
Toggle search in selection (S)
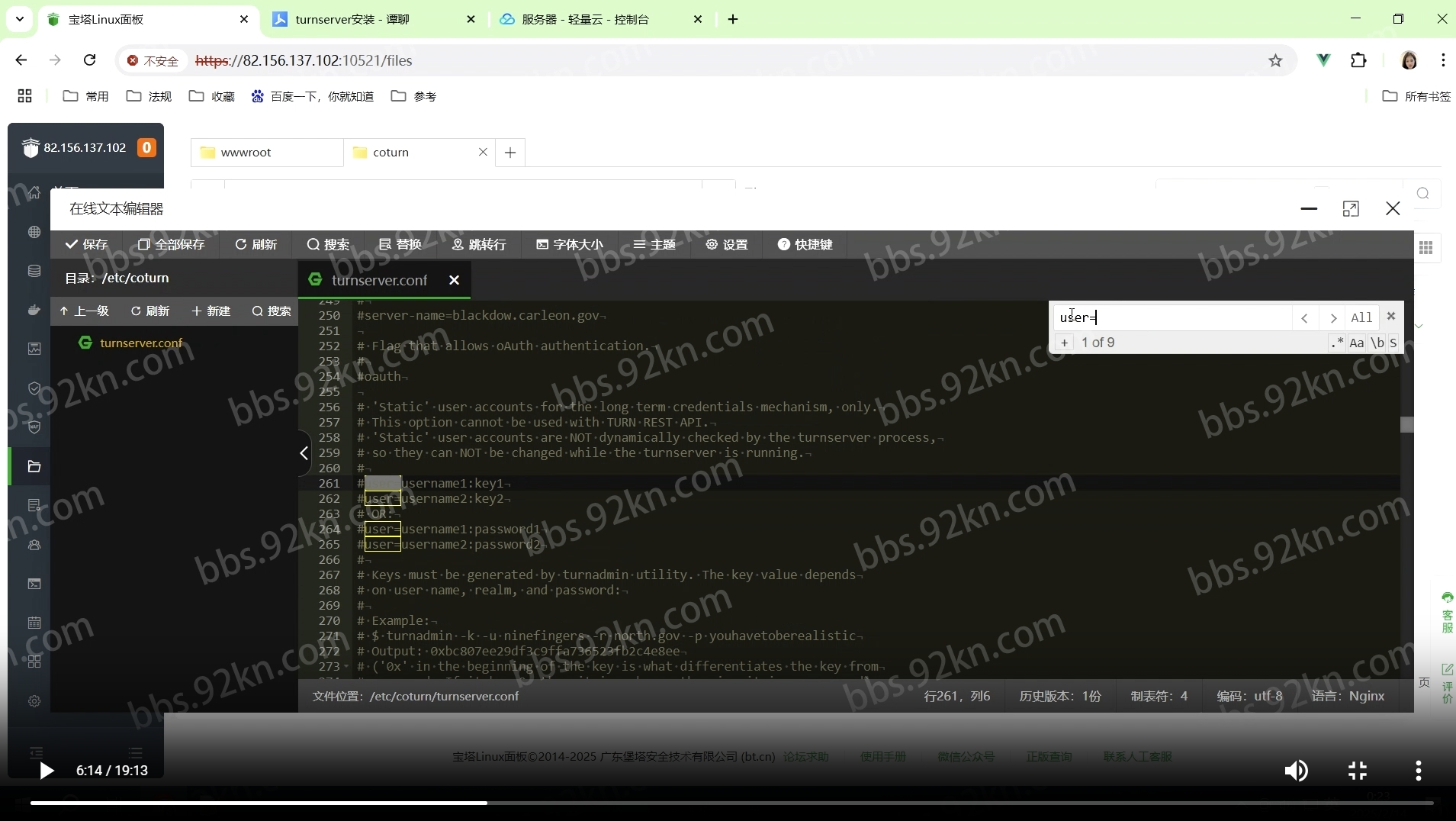tap(1393, 343)
